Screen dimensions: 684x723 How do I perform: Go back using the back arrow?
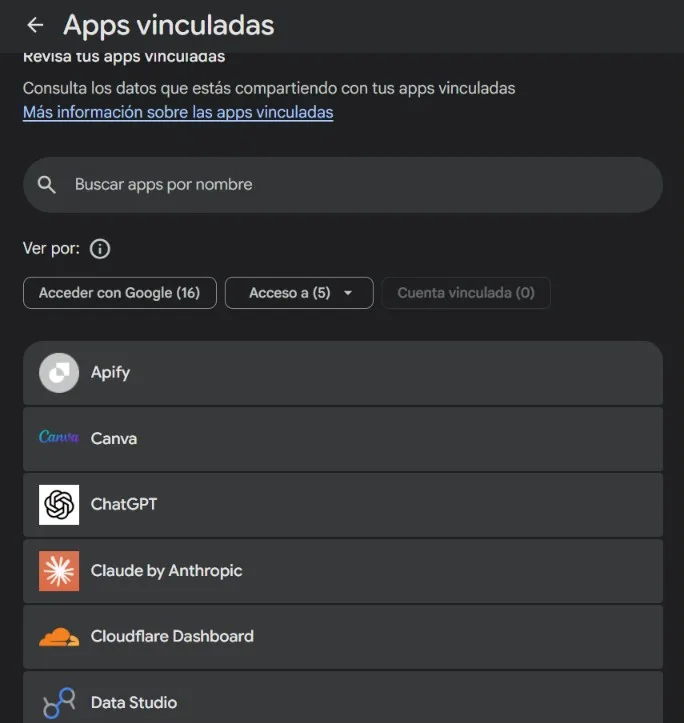point(35,25)
